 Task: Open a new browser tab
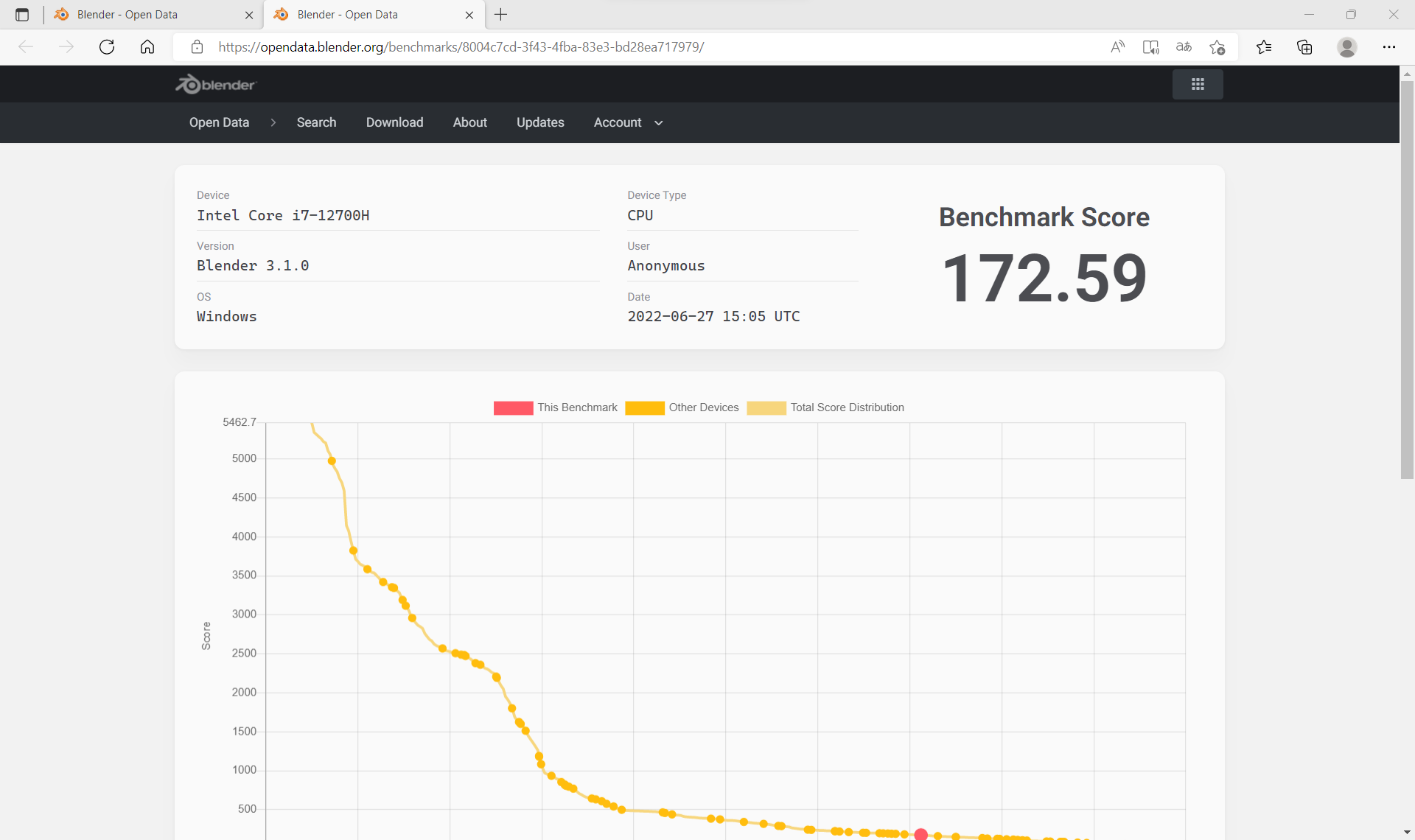[501, 15]
